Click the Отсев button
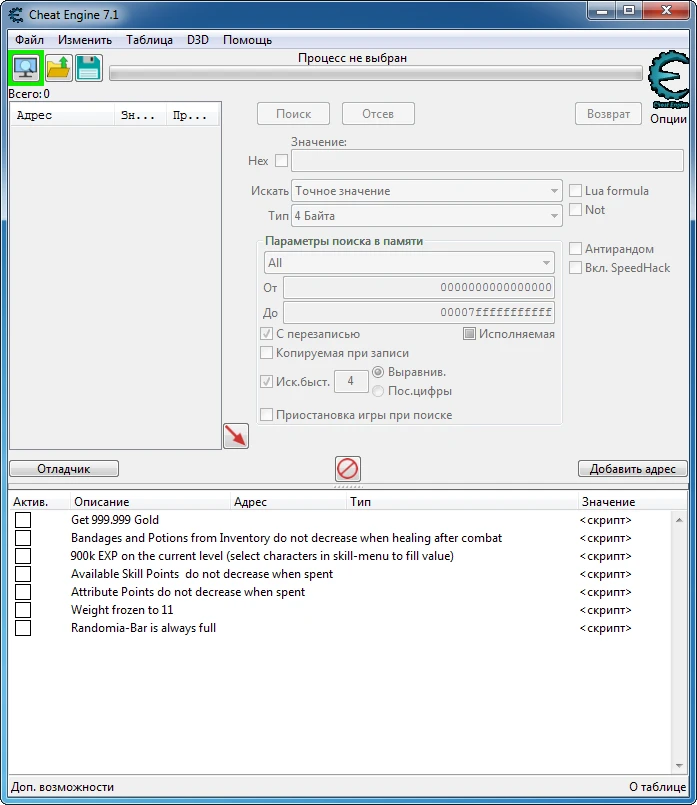 (378, 113)
